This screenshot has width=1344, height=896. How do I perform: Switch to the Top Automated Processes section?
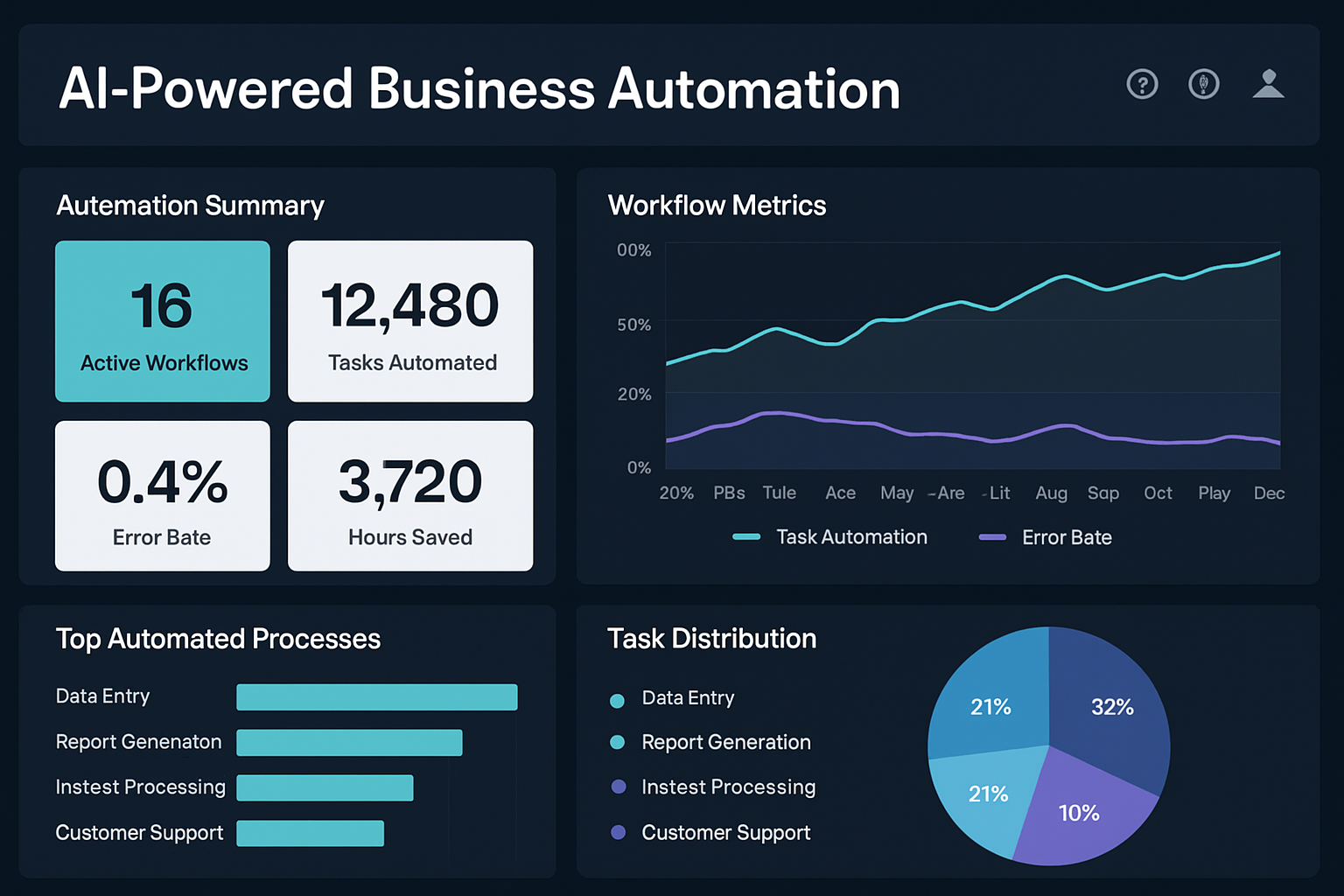pyautogui.click(x=218, y=640)
